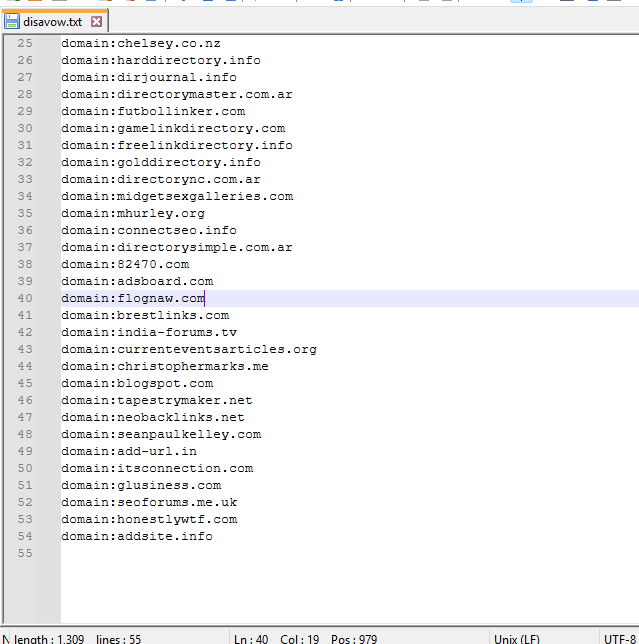Viewport: 639px width, 644px height.
Task: Click the lines : 55 status field
Action: 119,639
